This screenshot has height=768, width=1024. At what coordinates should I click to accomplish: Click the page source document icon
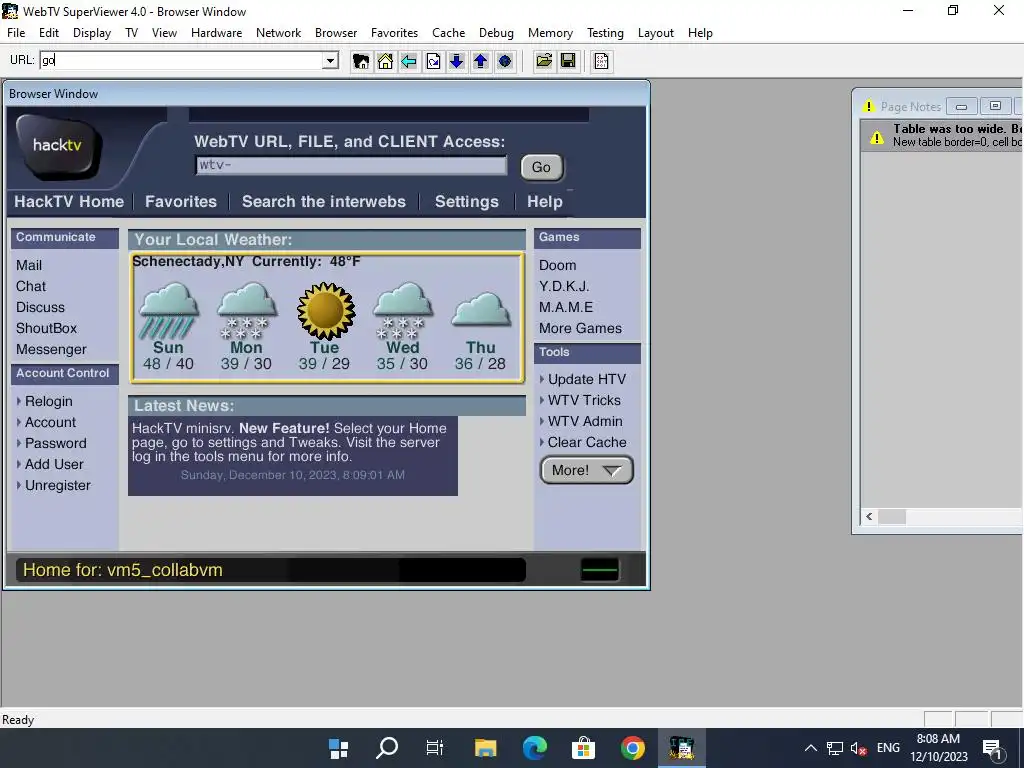click(601, 61)
